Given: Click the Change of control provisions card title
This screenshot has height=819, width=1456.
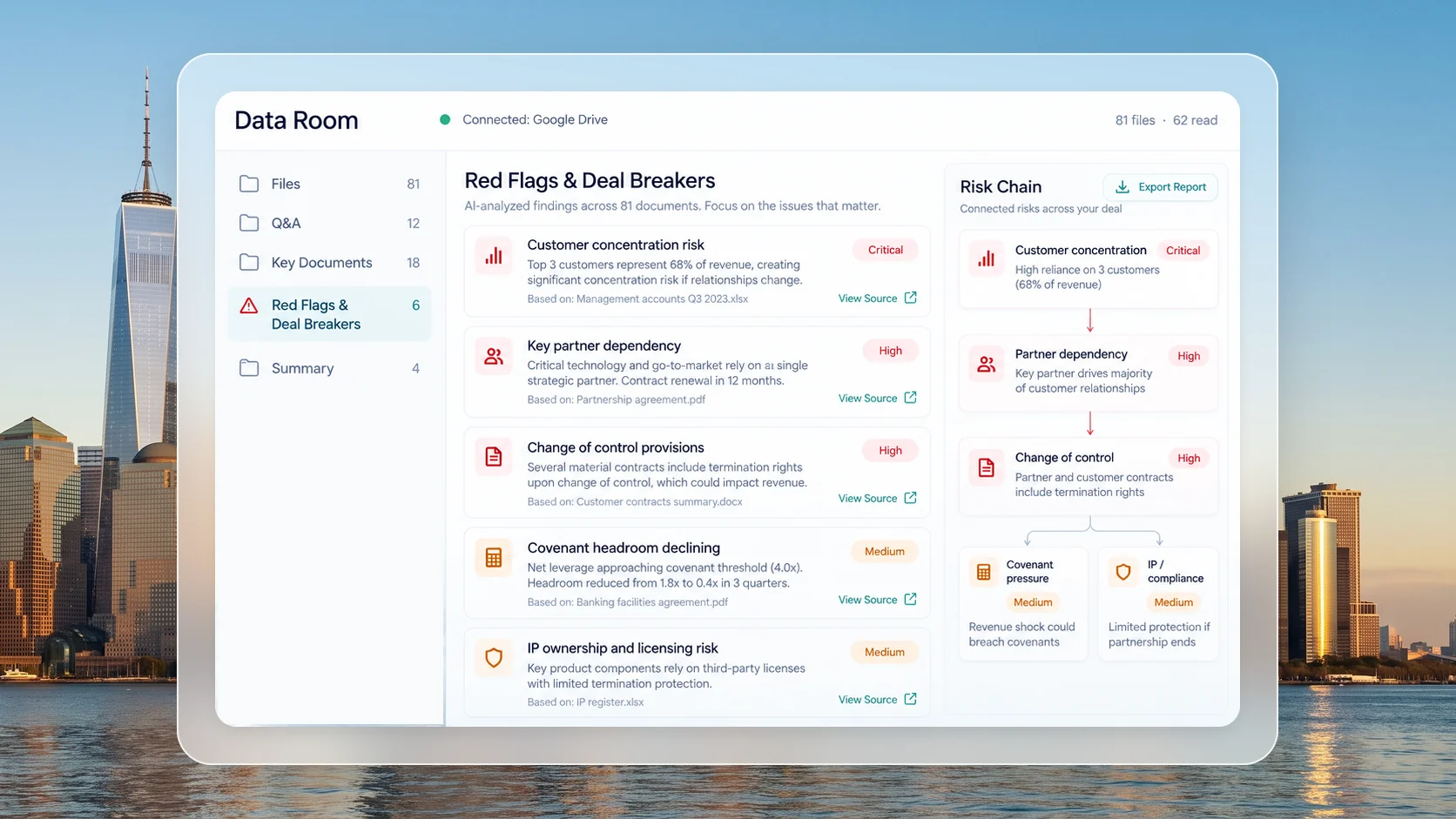Looking at the screenshot, I should click(x=616, y=447).
